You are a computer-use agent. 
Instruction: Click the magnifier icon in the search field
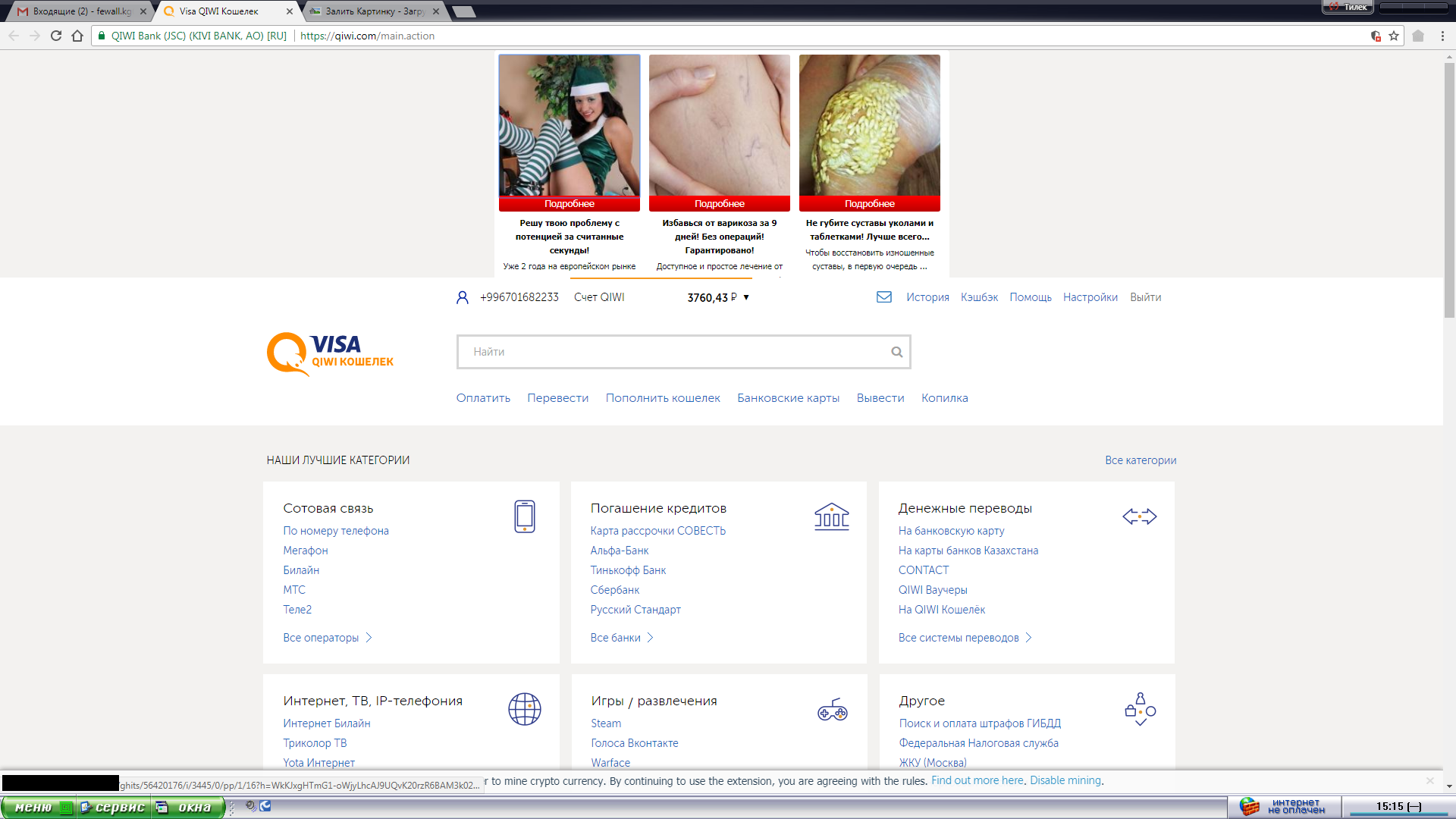897,352
